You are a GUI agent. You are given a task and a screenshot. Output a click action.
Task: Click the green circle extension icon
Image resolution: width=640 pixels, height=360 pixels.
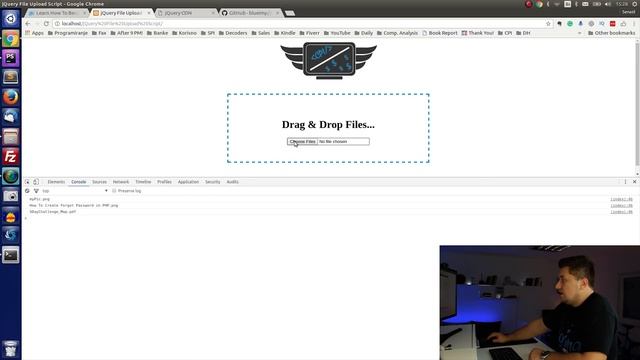tap(570, 24)
